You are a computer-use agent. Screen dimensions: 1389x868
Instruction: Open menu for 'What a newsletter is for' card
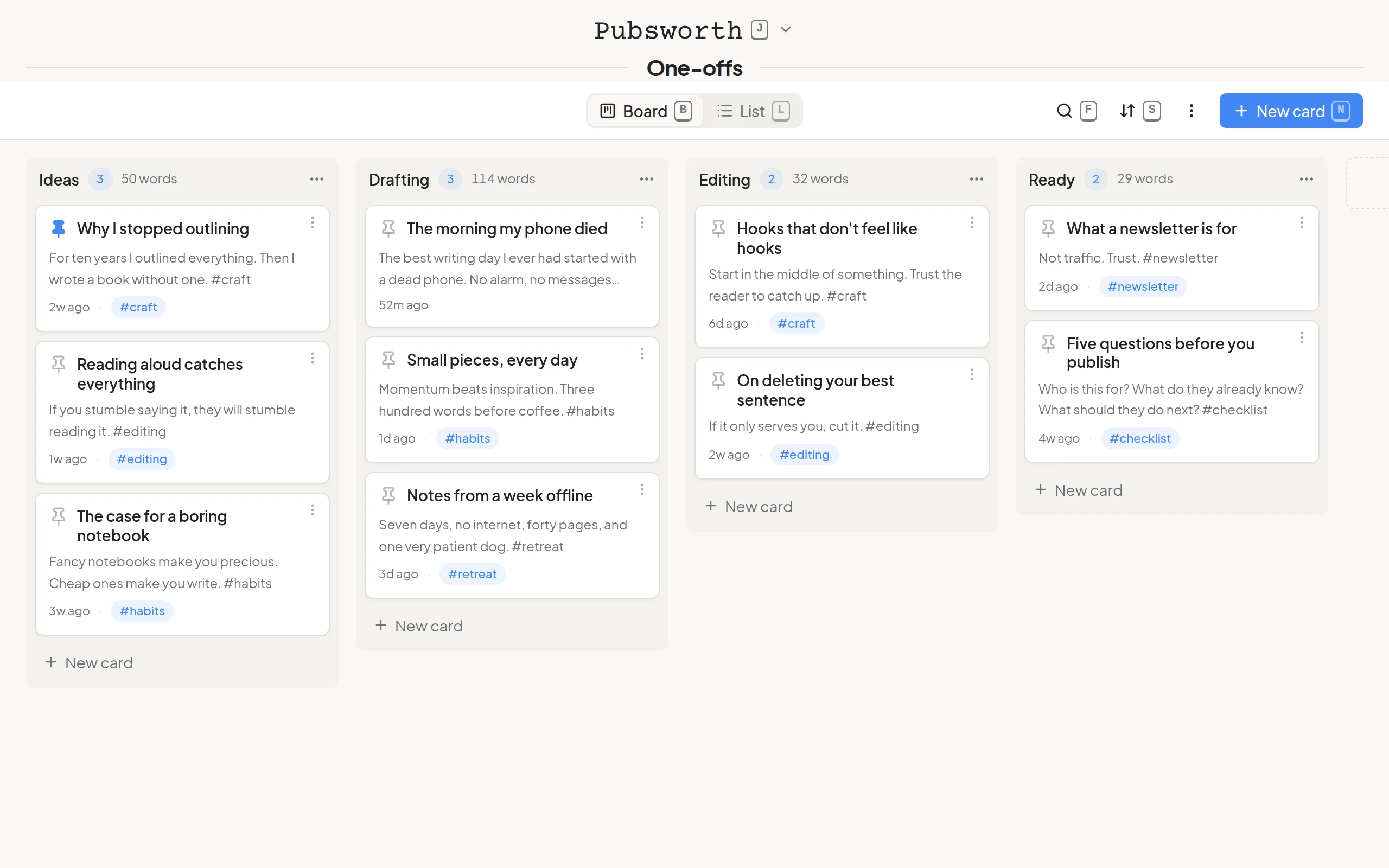coord(1302,223)
